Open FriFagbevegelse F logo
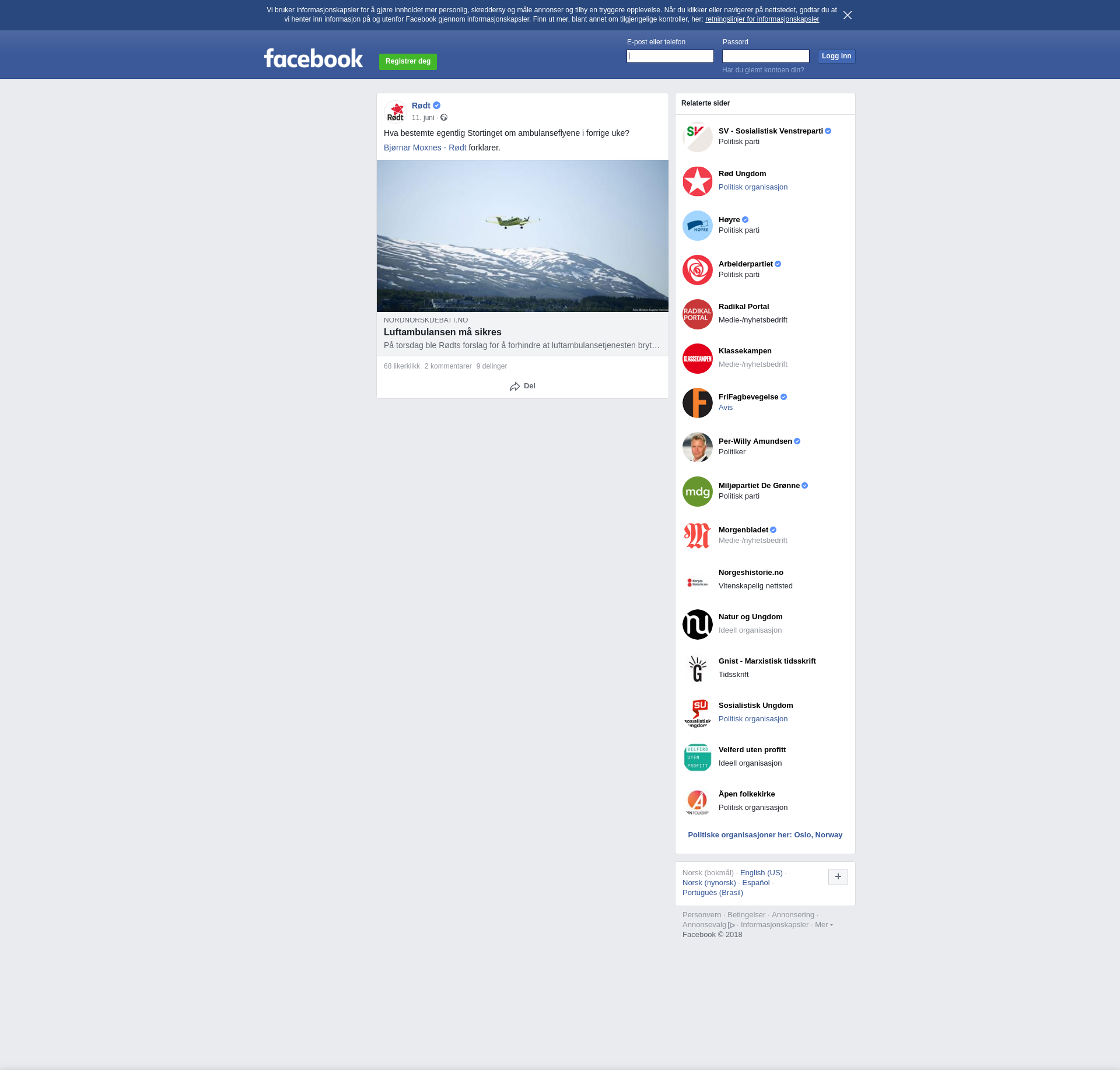Viewport: 1120px width, 1070px height. [698, 403]
